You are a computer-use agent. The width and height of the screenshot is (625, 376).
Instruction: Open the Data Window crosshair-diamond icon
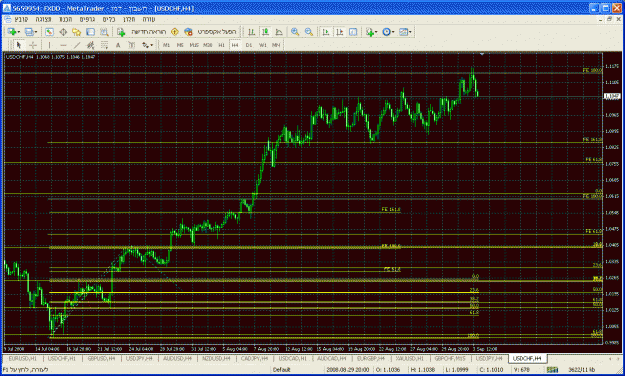63,32
